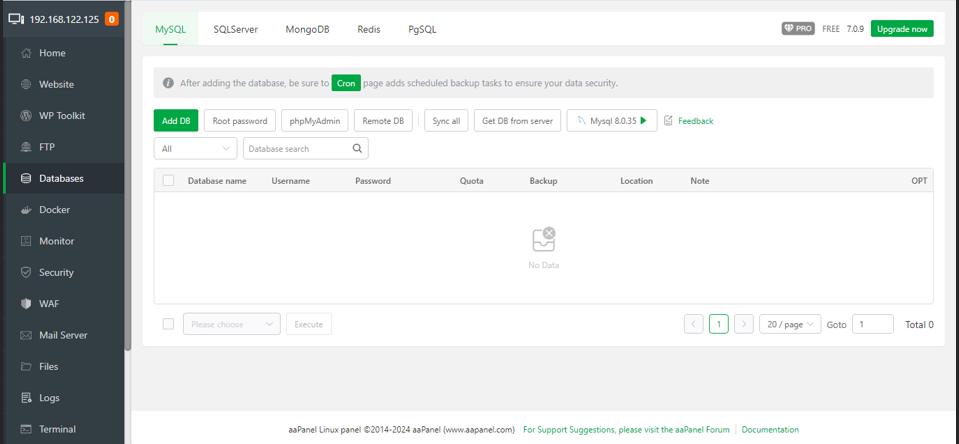Click the Database name column header
The image size is (959, 444).
coord(217,181)
